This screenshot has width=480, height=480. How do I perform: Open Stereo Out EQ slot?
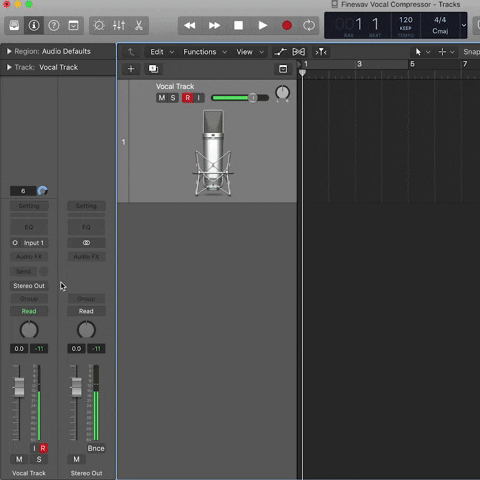(x=86, y=227)
